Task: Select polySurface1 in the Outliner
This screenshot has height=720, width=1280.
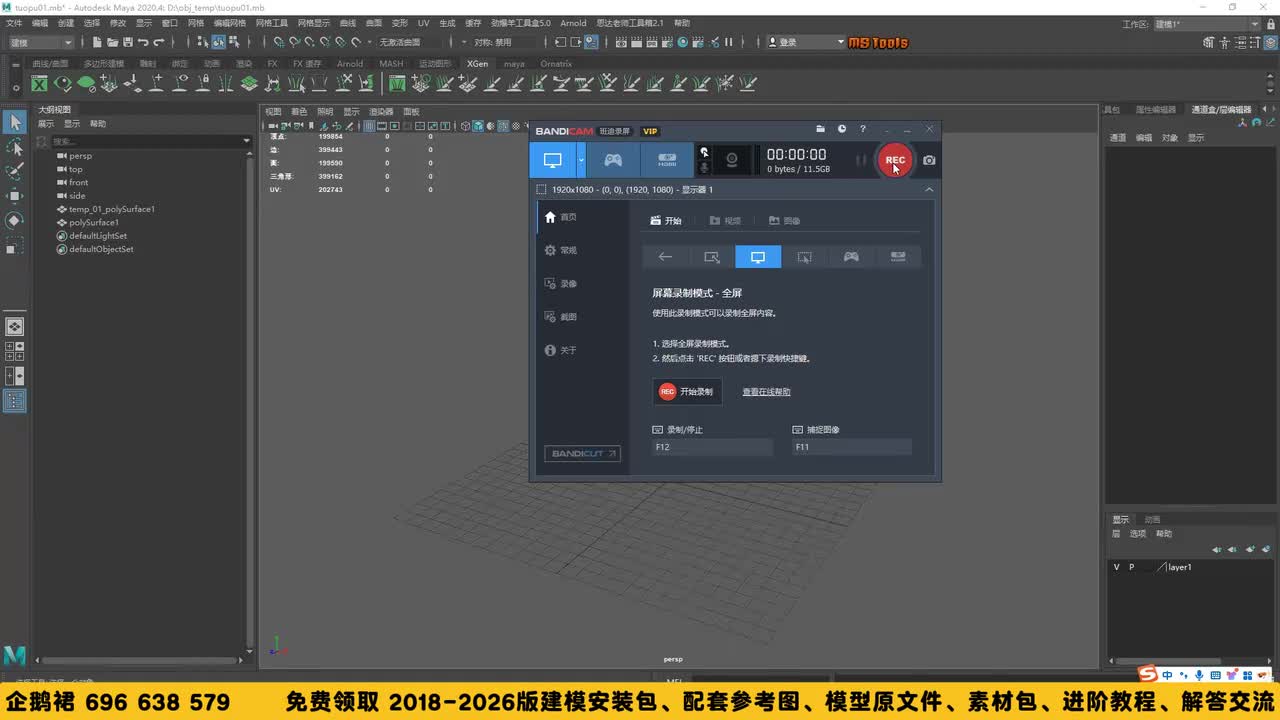Action: coord(94,222)
